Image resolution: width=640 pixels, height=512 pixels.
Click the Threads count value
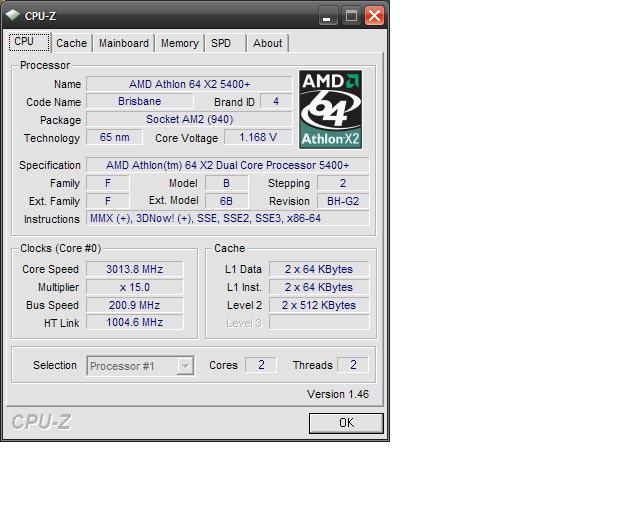coord(353,365)
